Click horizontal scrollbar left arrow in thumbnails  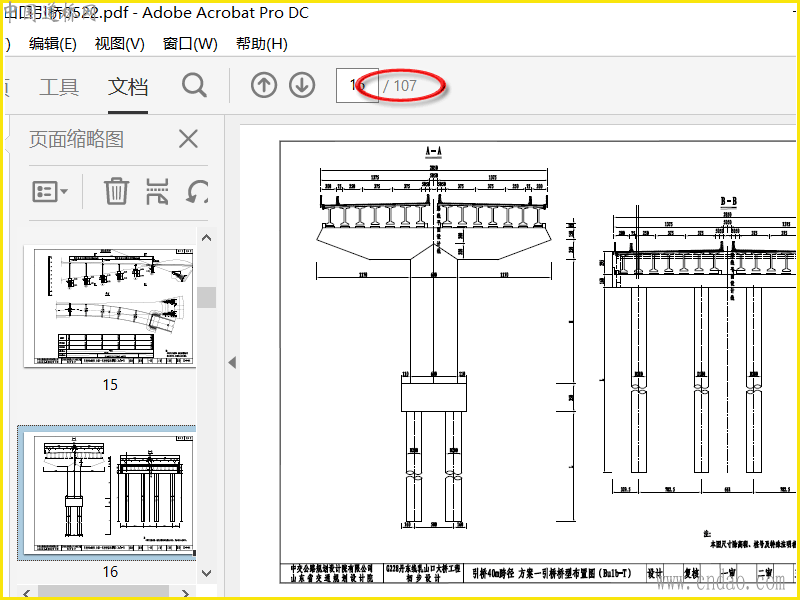(27, 593)
